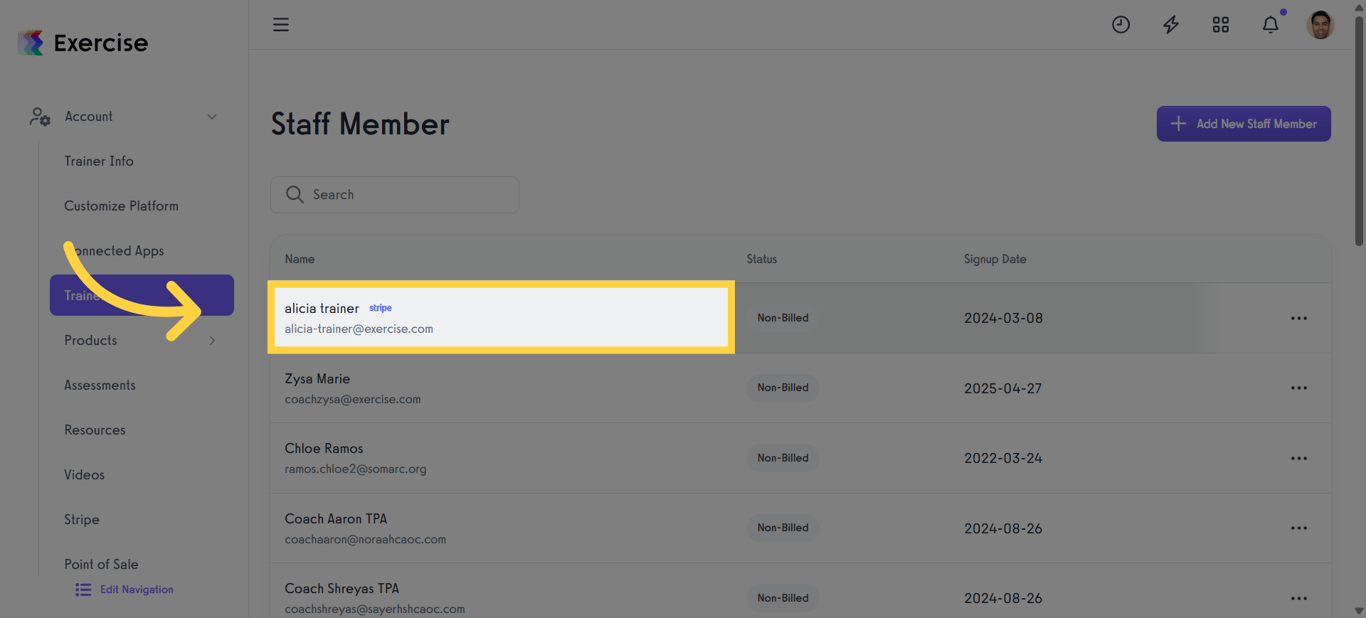Open the hamburger menu icon

coord(281,25)
